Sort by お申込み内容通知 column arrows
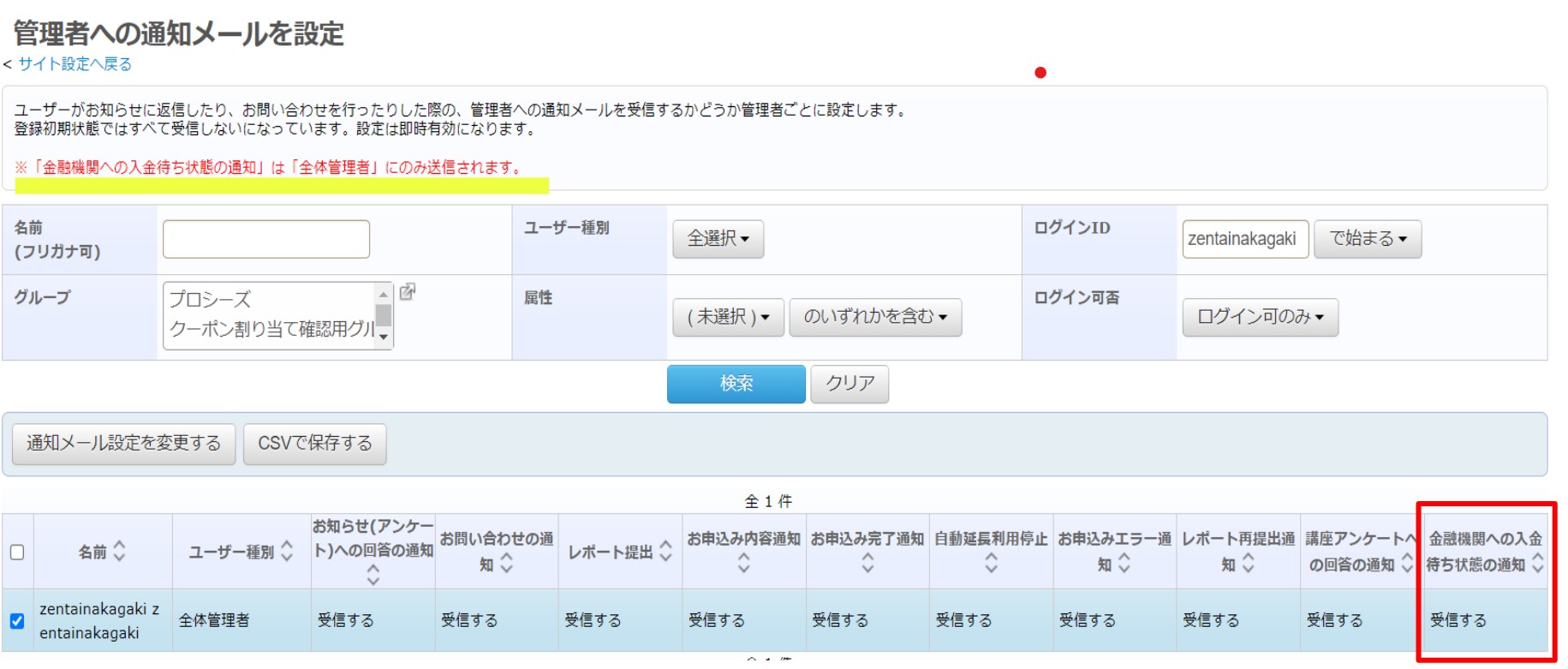The width and height of the screenshot is (1568, 669). tap(743, 563)
